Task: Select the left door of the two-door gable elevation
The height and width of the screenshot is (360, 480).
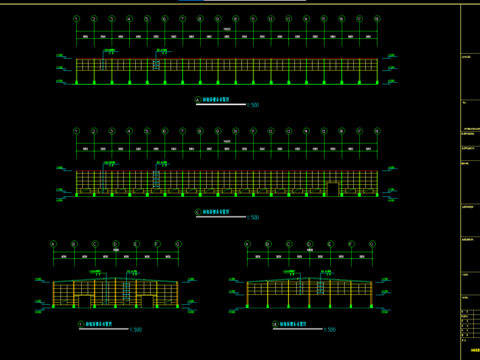Action: coord(84,301)
